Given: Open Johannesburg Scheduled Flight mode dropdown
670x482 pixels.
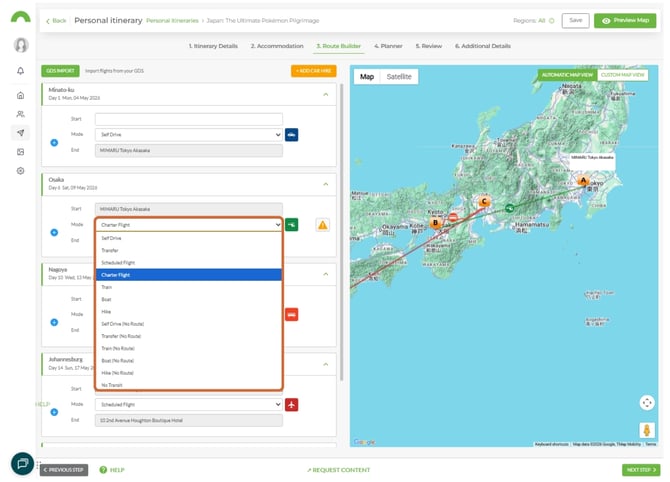Looking at the screenshot, I should pyautogui.click(x=188, y=405).
